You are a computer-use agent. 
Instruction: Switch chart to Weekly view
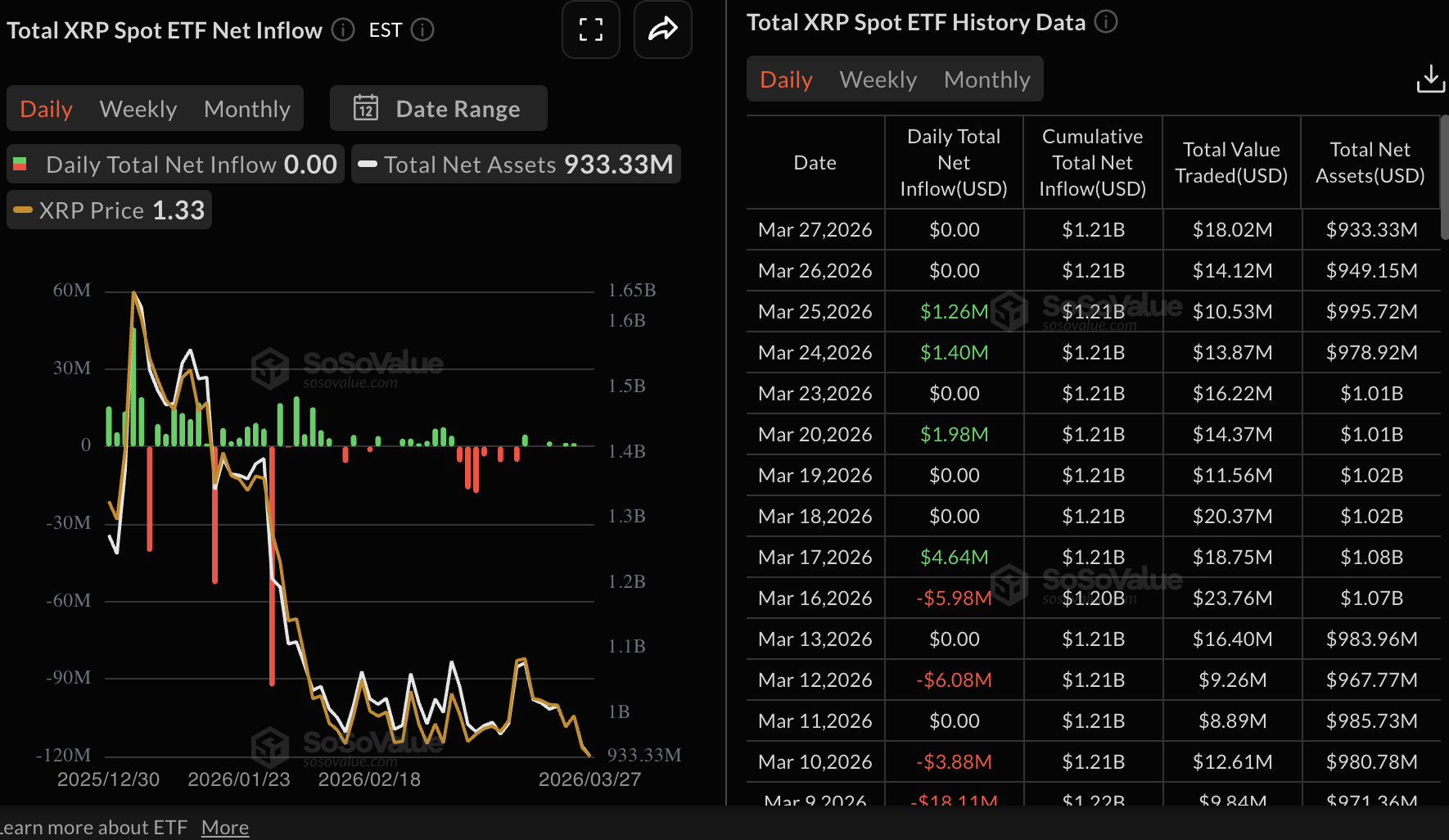click(x=138, y=109)
